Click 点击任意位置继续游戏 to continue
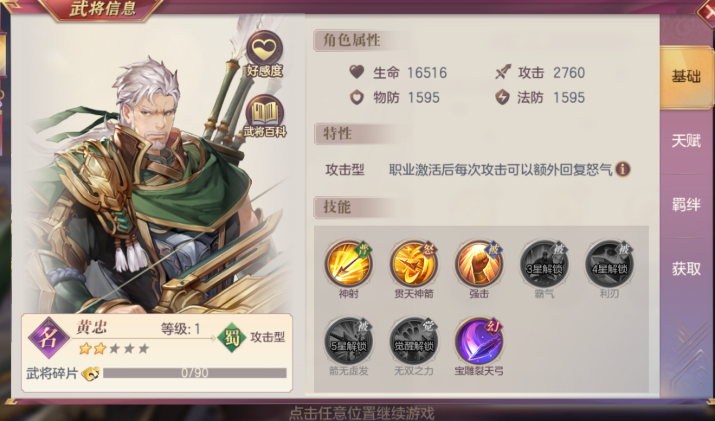The image size is (715, 421). click(x=362, y=413)
